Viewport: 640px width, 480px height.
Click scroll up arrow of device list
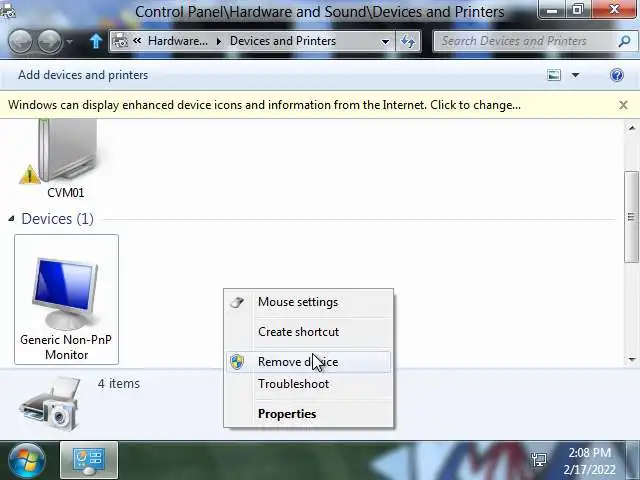pyautogui.click(x=632, y=128)
